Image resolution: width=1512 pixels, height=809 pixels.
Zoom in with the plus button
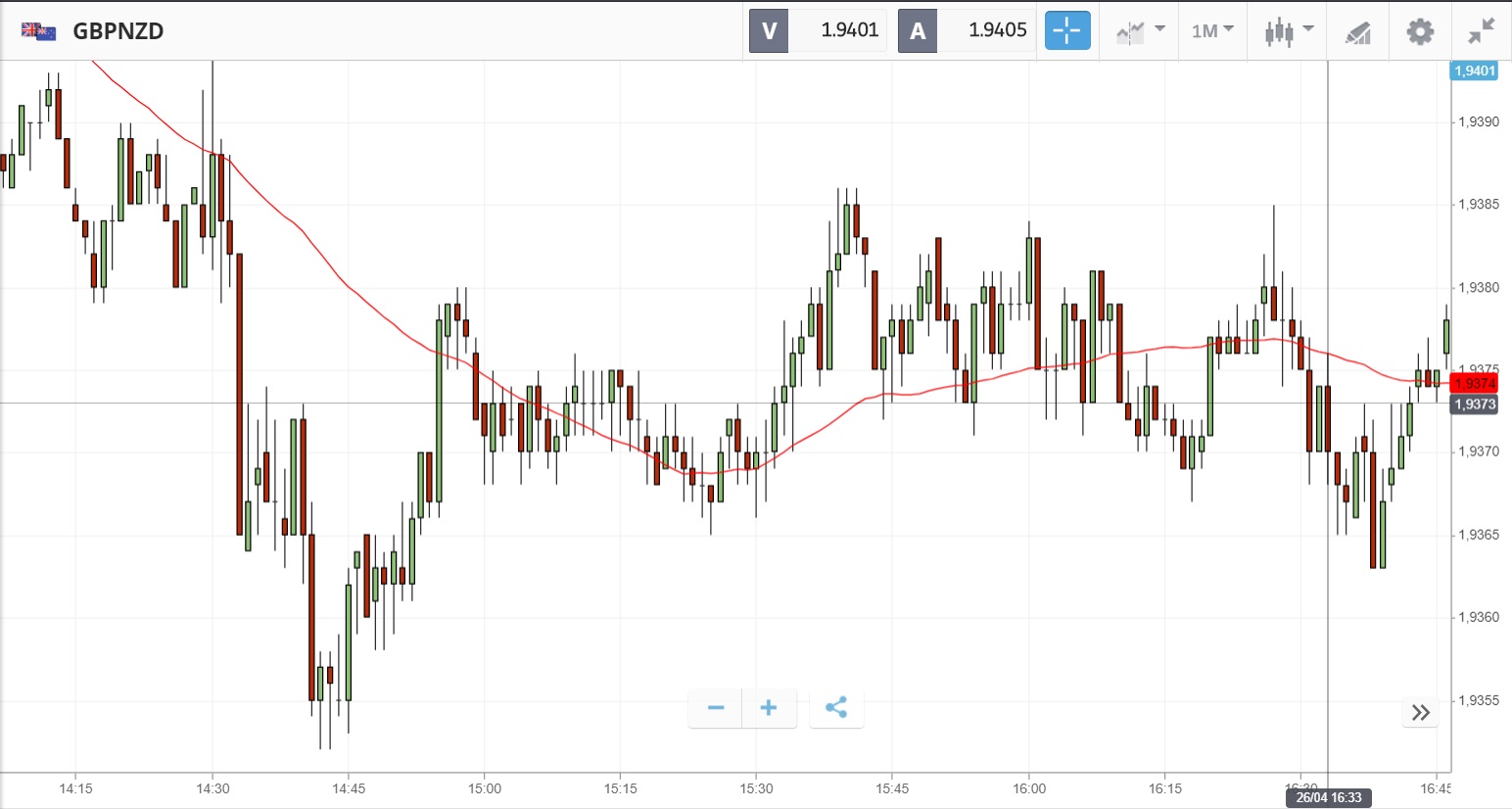pyautogui.click(x=770, y=708)
